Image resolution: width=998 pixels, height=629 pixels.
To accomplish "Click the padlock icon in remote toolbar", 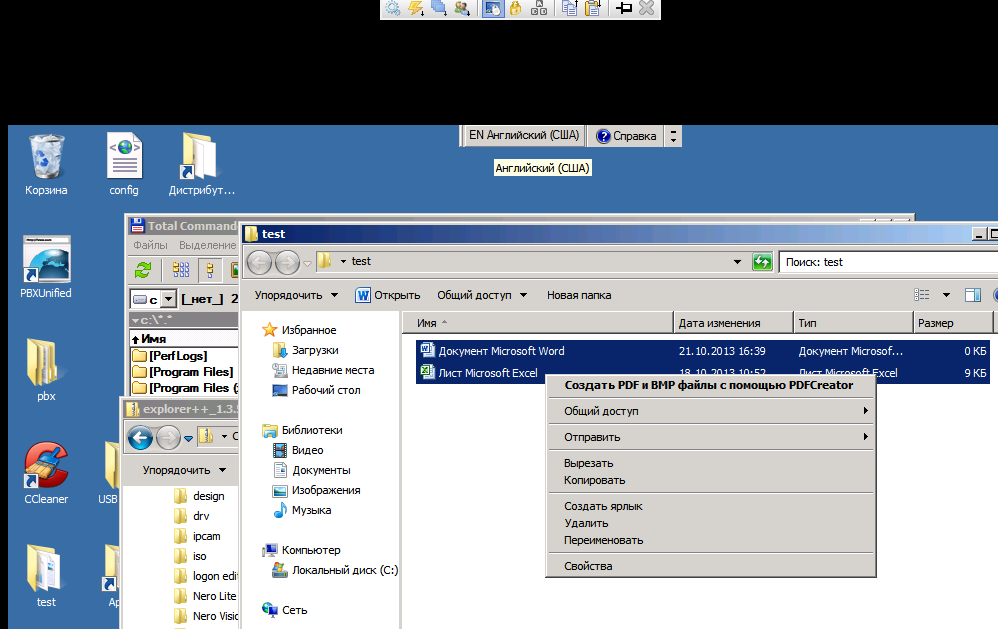I will coord(516,9).
